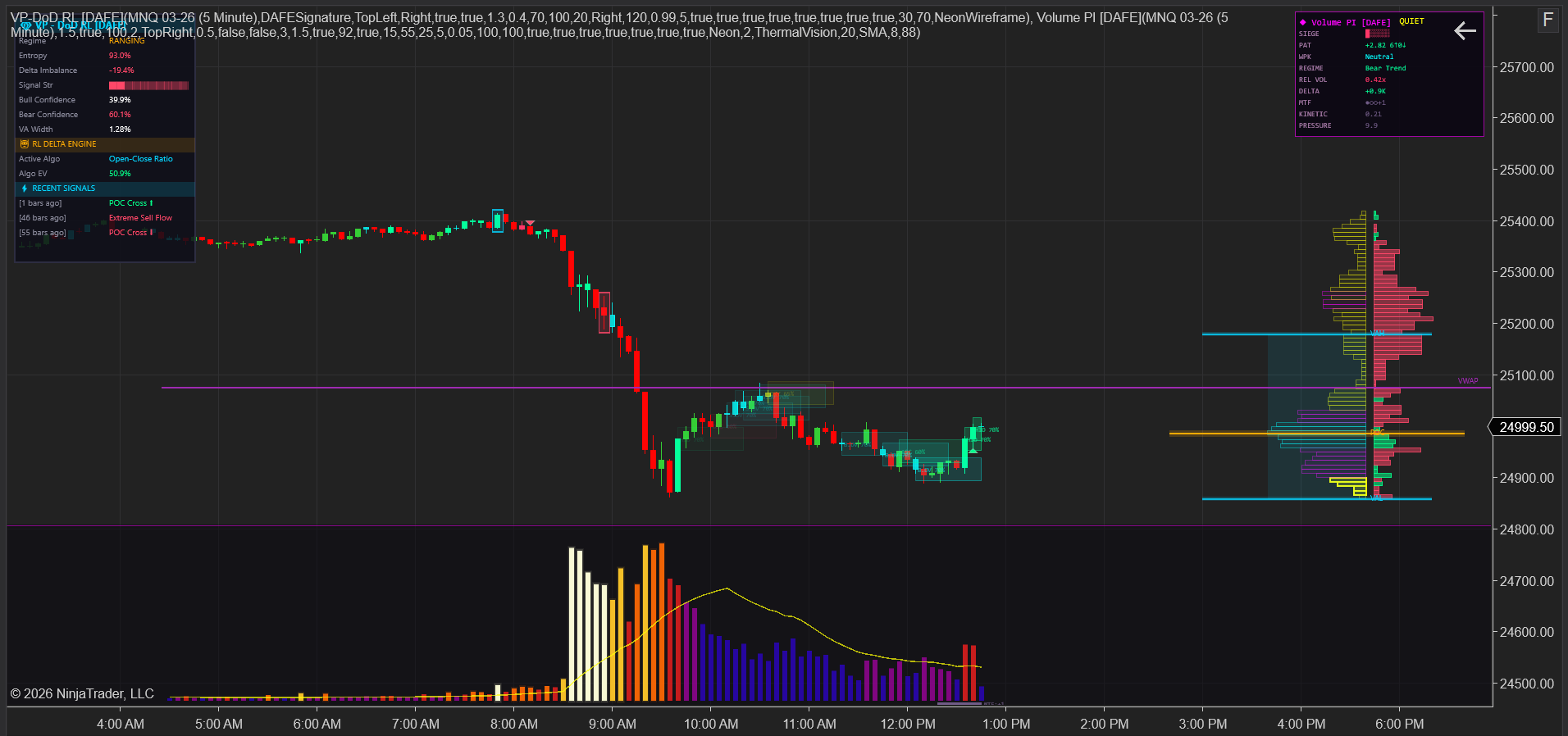This screenshot has width=1568, height=736.
Task: Click the 25100.00 price axis label
Action: tap(1527, 375)
